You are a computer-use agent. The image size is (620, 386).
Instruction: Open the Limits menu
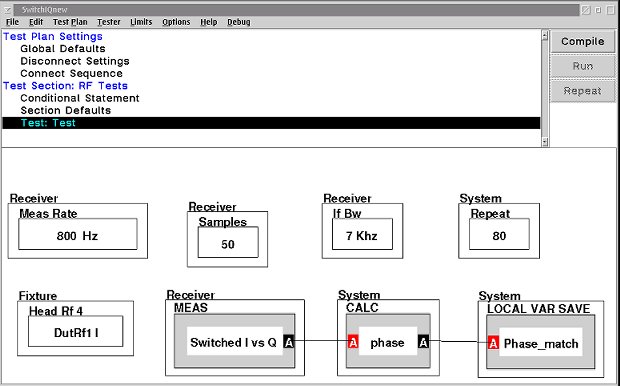[x=141, y=22]
